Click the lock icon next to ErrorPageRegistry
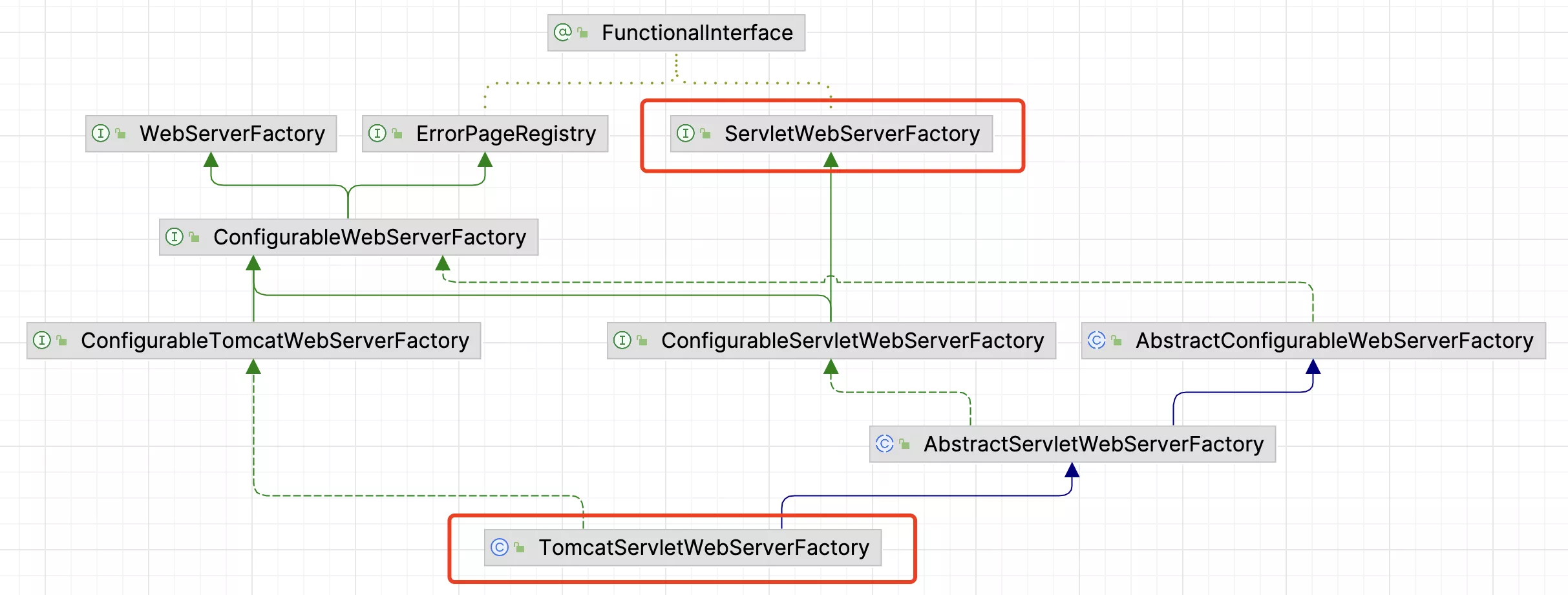 click(397, 133)
